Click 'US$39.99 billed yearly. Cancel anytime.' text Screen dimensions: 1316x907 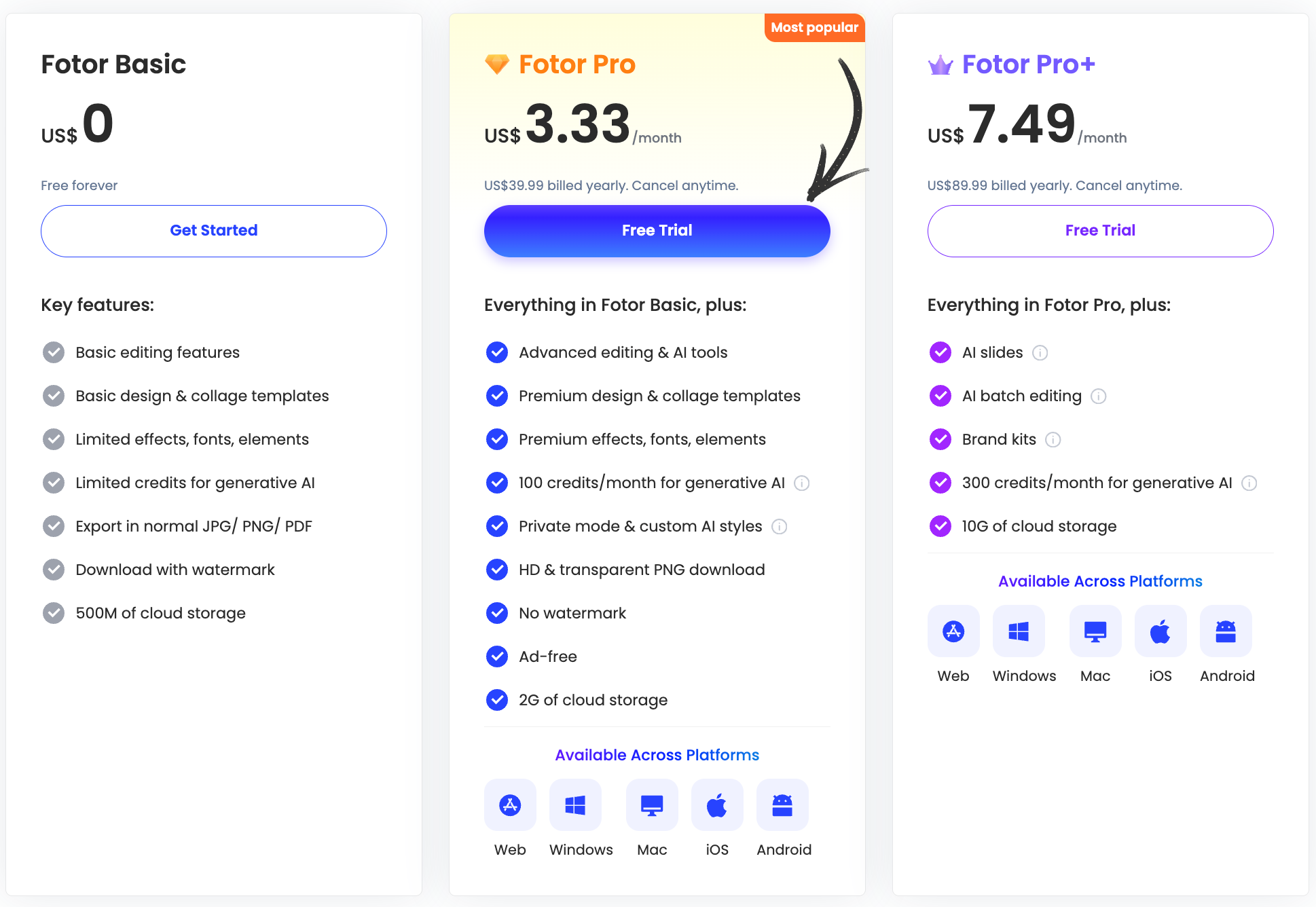[611, 185]
